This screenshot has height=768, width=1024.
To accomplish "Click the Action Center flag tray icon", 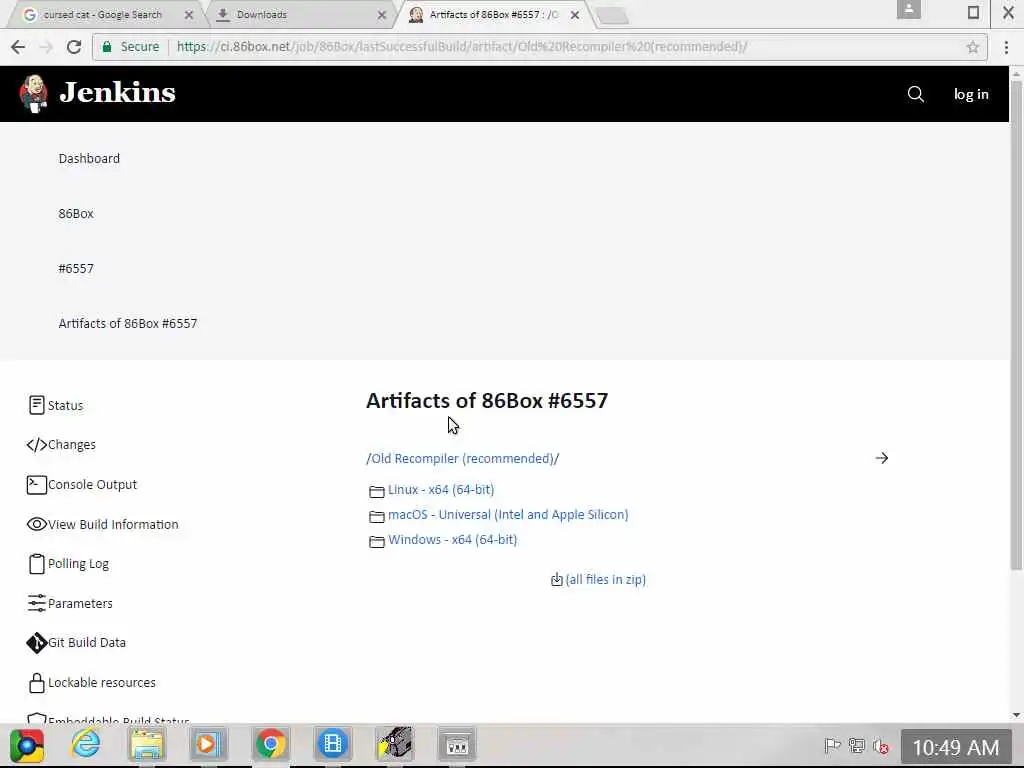I will (832, 746).
